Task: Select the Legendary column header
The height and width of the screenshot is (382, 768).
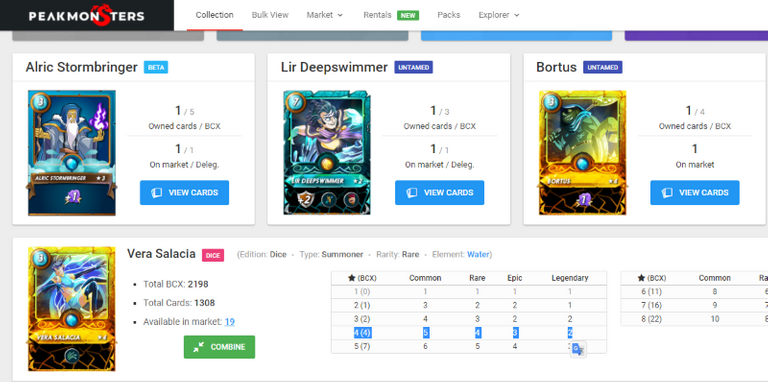Action: 570,278
